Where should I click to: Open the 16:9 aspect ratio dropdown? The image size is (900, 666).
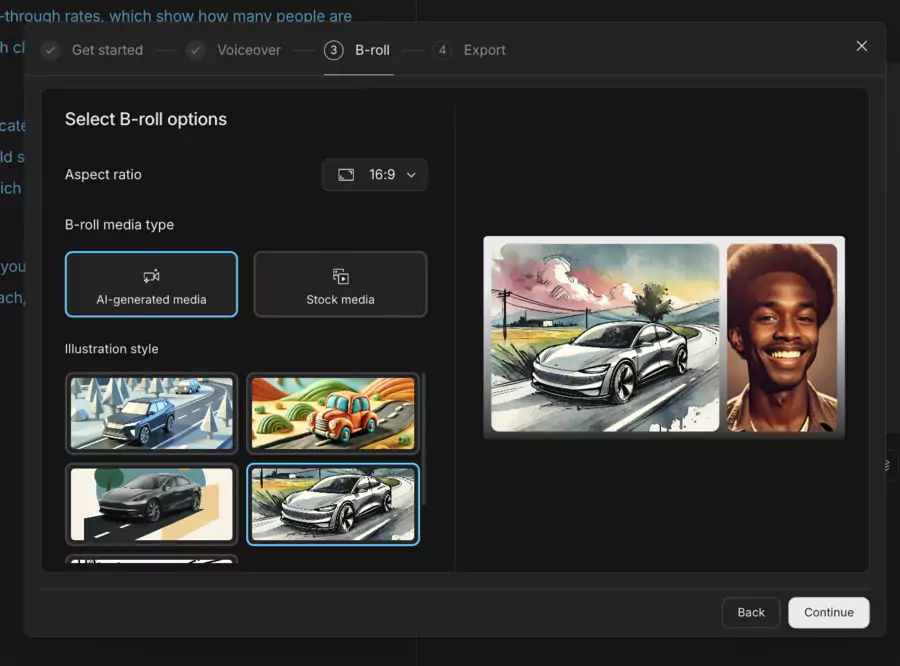(x=374, y=174)
